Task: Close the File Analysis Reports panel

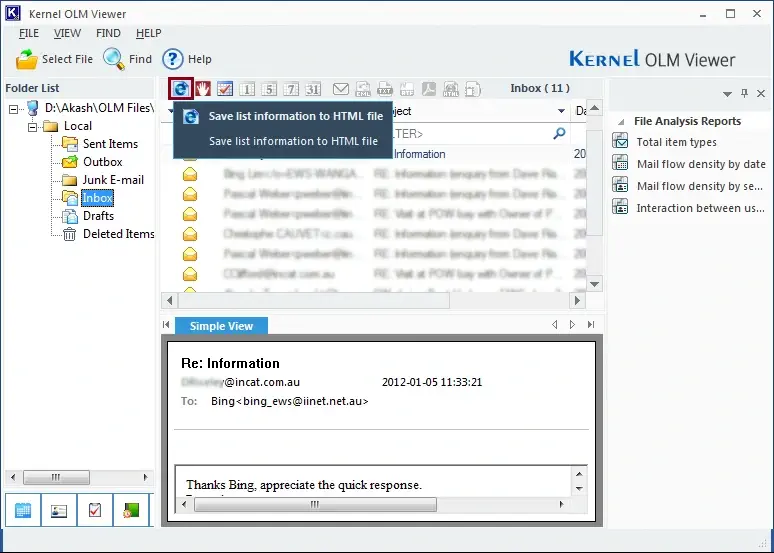Action: (761, 93)
